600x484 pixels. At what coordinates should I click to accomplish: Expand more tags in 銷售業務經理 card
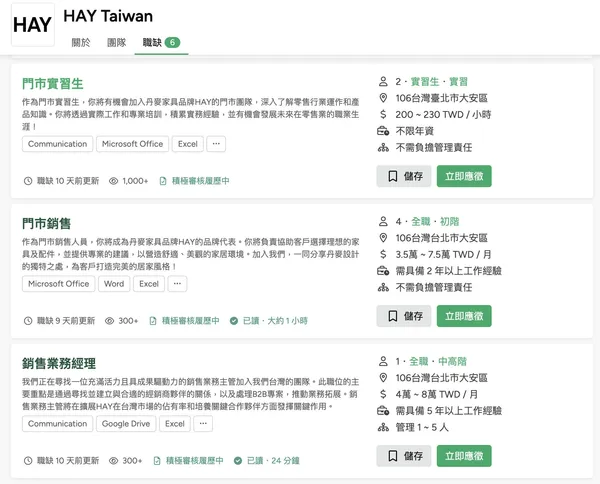pos(203,424)
